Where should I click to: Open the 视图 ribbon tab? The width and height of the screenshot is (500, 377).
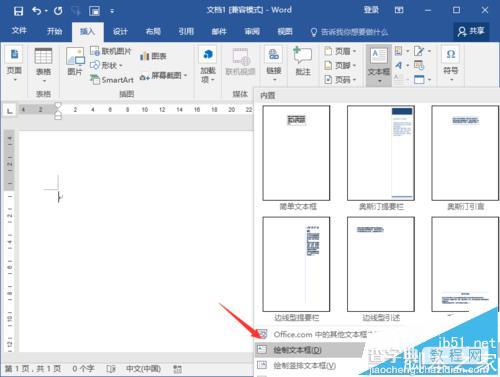[x=285, y=31]
